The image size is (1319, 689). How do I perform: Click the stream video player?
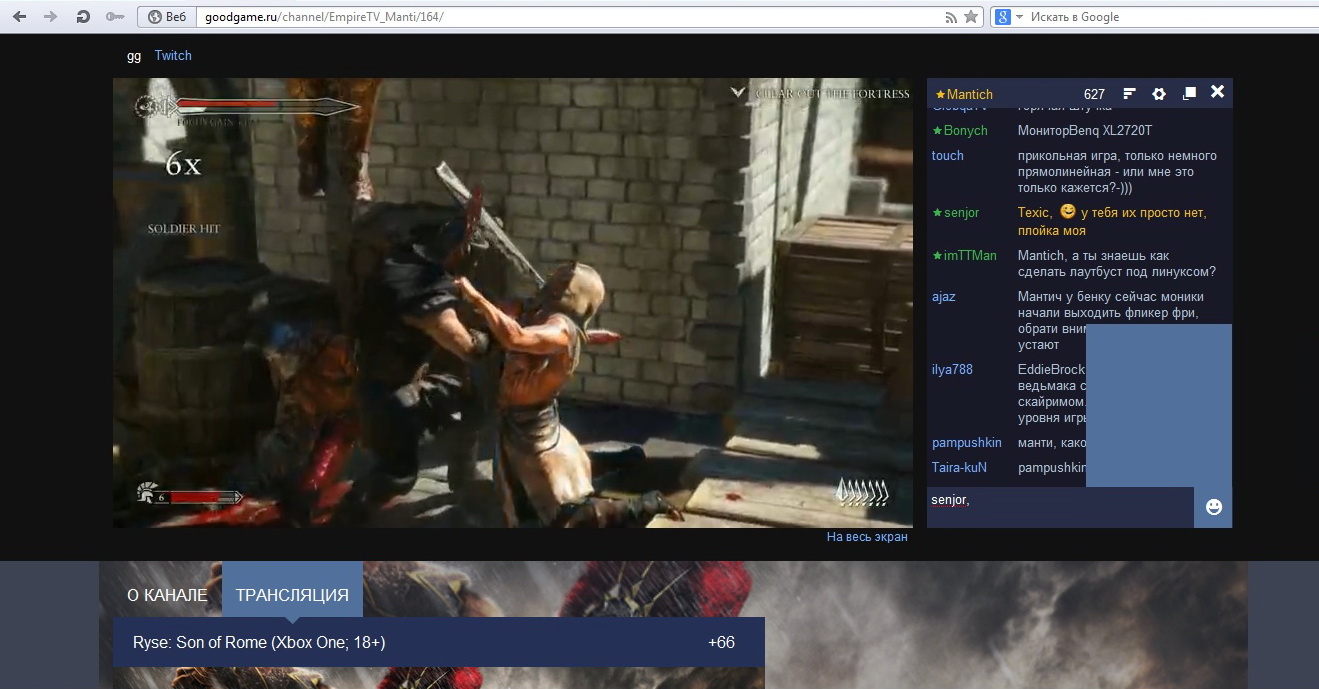tap(513, 303)
